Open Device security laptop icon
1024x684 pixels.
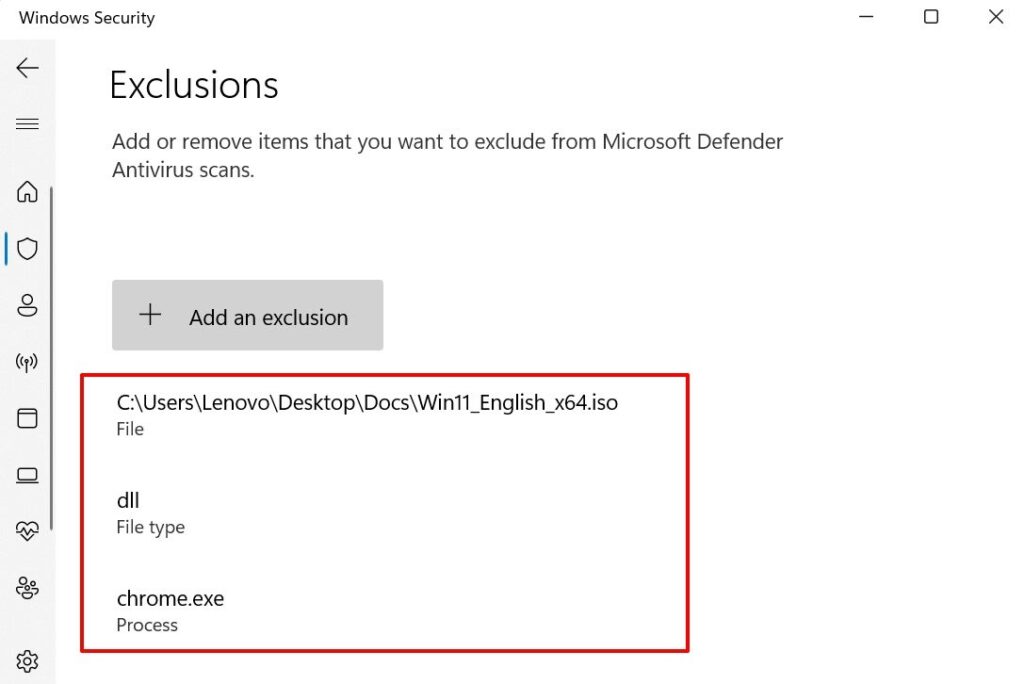(x=27, y=475)
